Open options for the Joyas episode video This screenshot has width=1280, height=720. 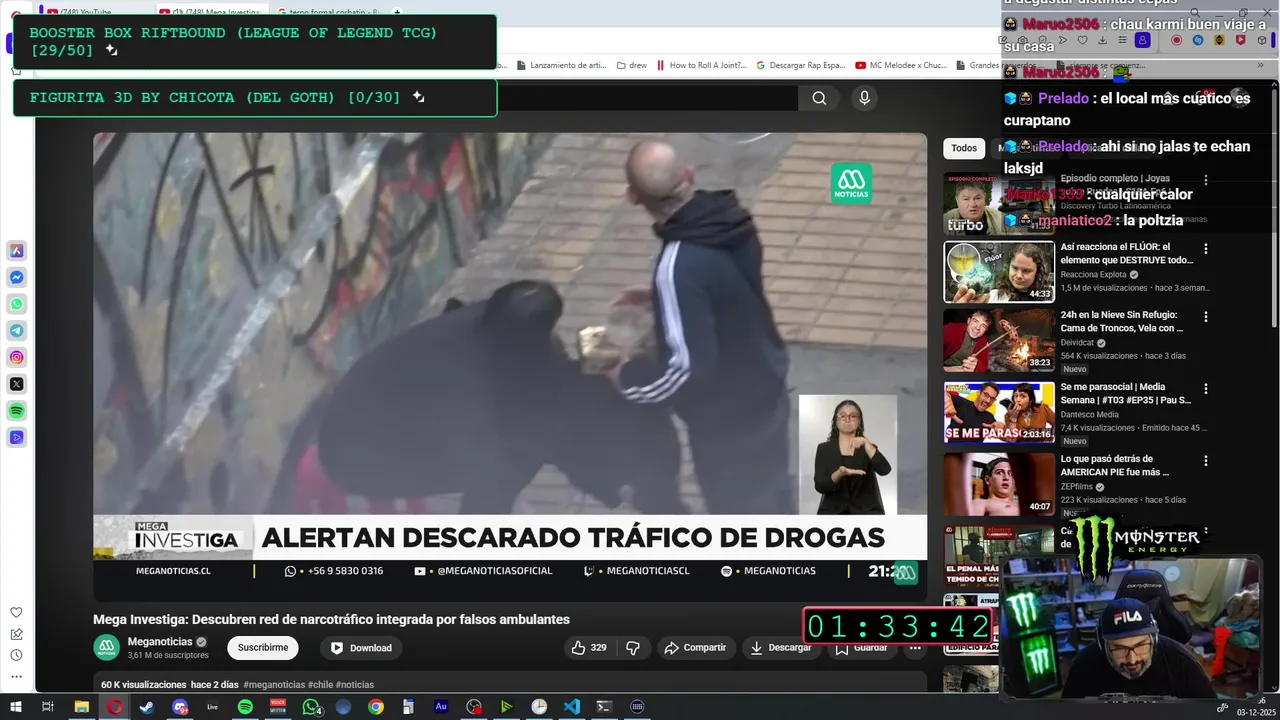tap(1205, 181)
